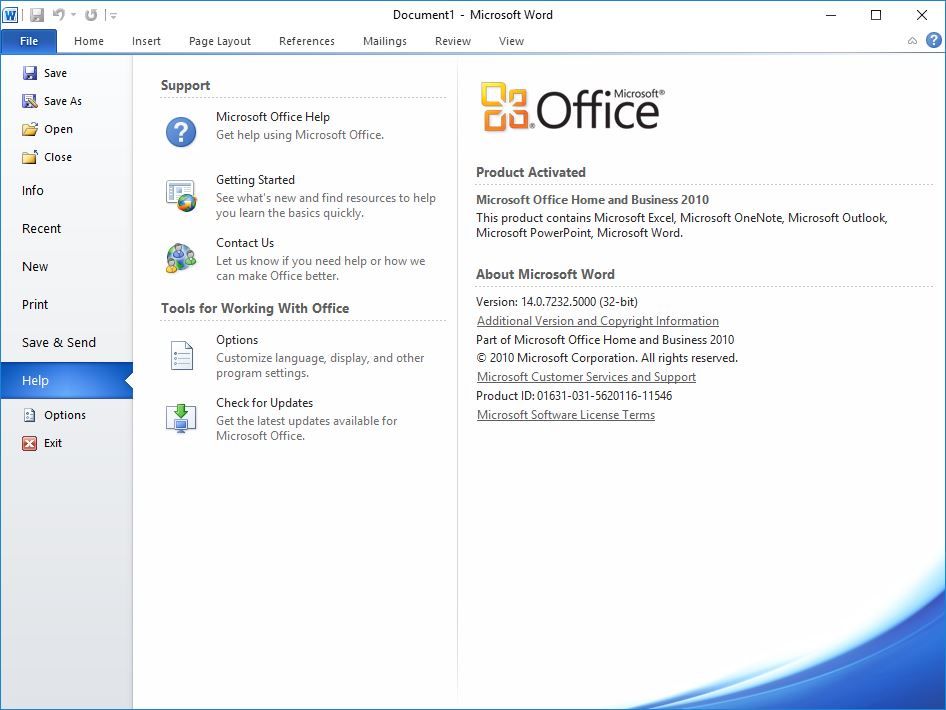
Task: Click the Getting Started globe icon
Action: tap(181, 196)
